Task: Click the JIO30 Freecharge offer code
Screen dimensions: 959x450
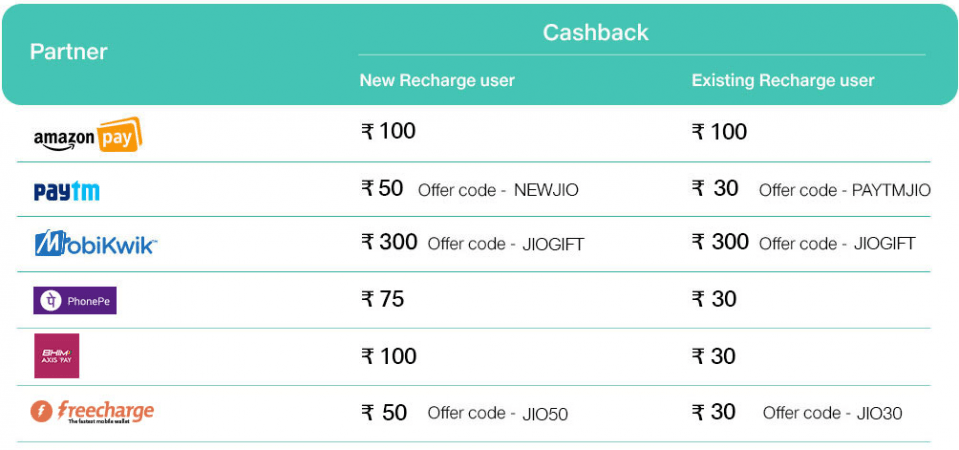Action: pyautogui.click(x=878, y=413)
